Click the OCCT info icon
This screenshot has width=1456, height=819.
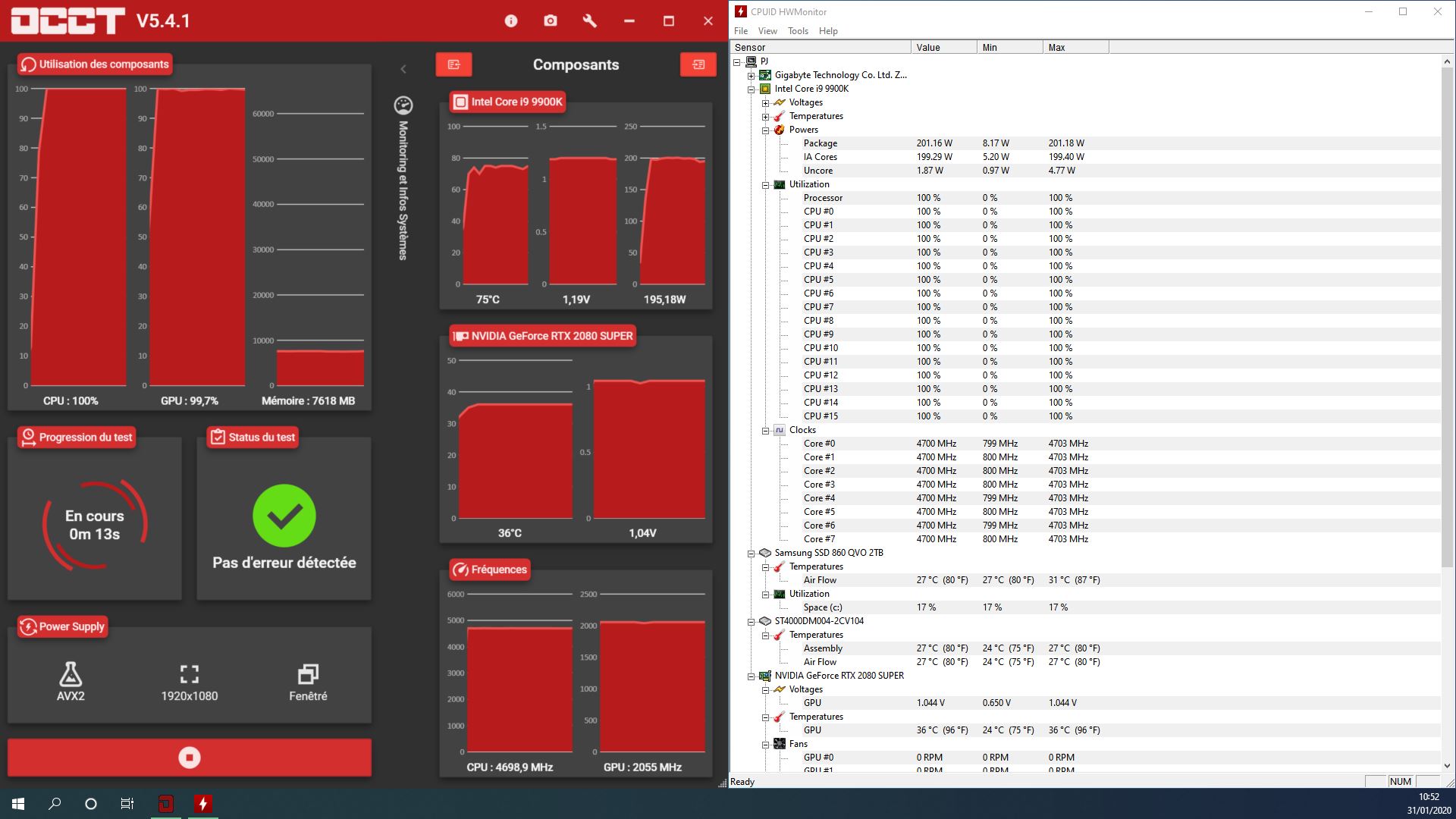coord(511,21)
